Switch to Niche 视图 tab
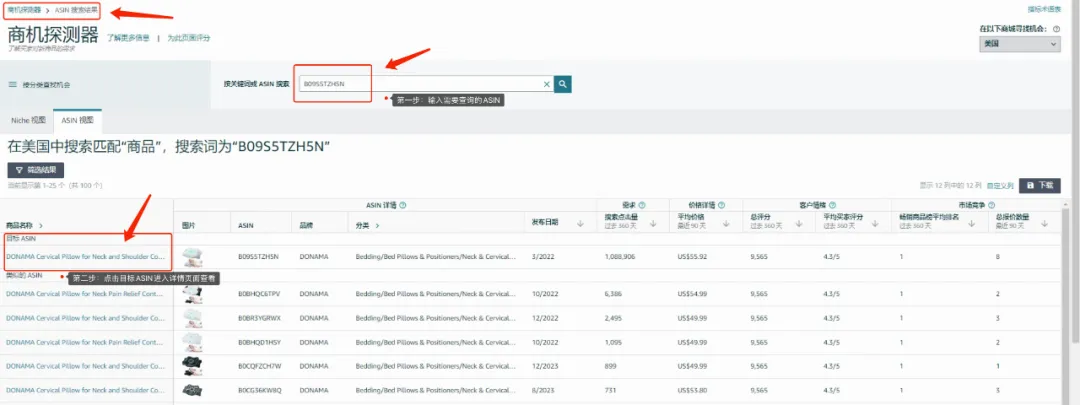Viewport: 1080px width, 405px height. pyautogui.click(x=28, y=120)
